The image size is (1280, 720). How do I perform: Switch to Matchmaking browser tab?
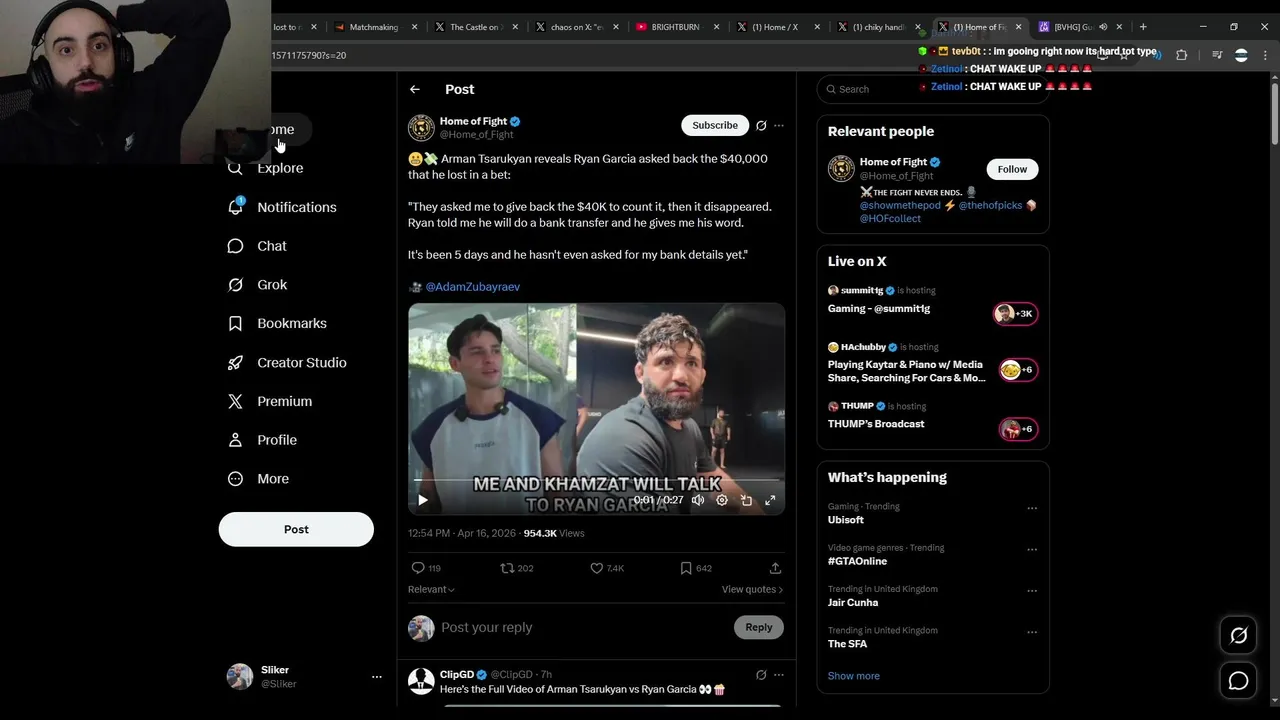(x=375, y=27)
